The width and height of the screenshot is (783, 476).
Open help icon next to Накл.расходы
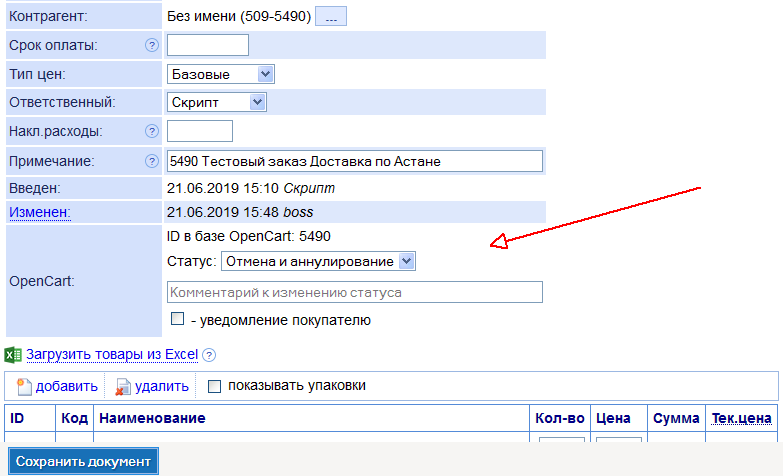(152, 131)
